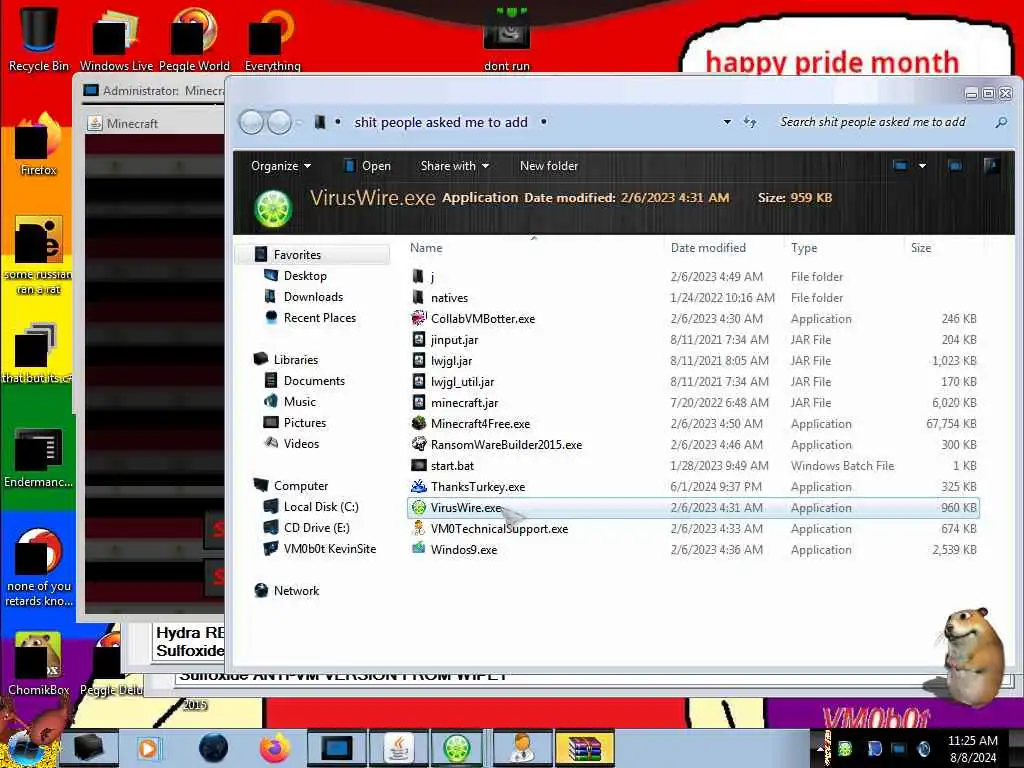This screenshot has width=1024, height=768.
Task: Select Music library in the navigation pane
Action: [300, 402]
